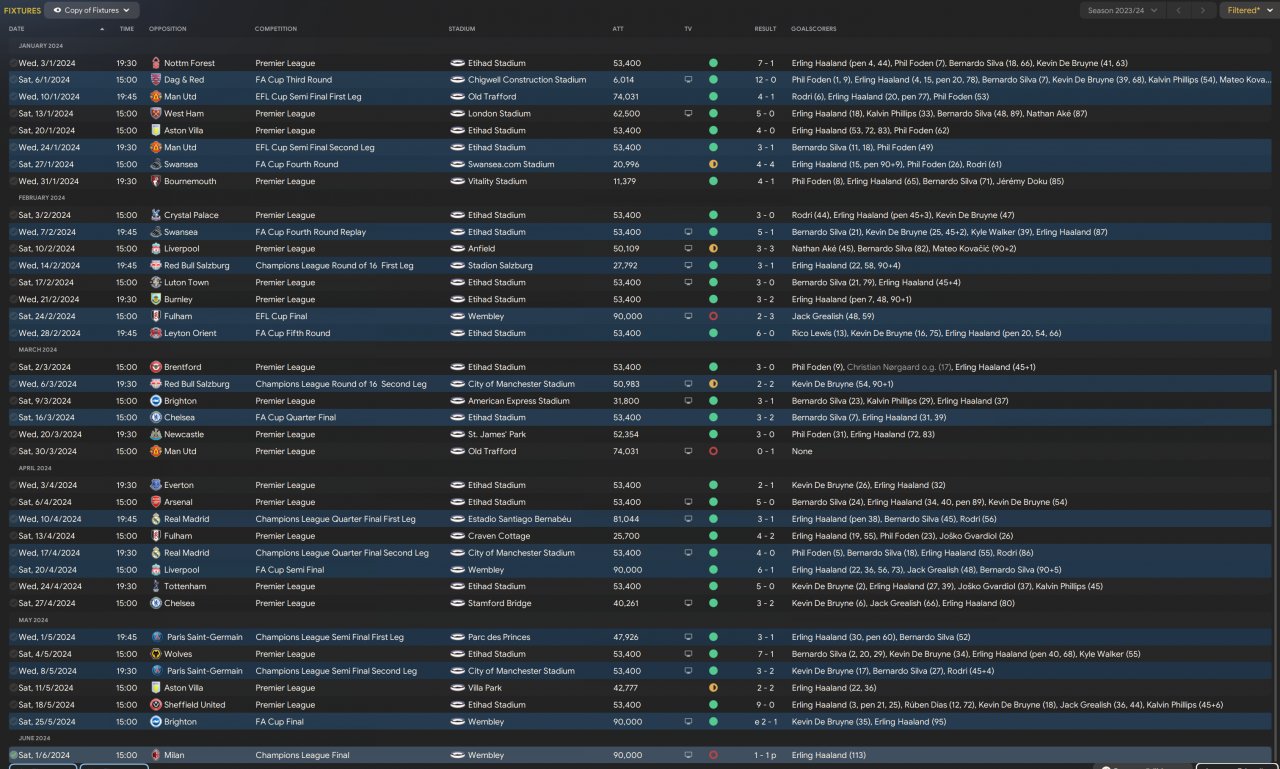Image resolution: width=1280 pixels, height=769 pixels.
Task: Tick the selection circle for Sat, 24/2/2024
Action: 13,316
